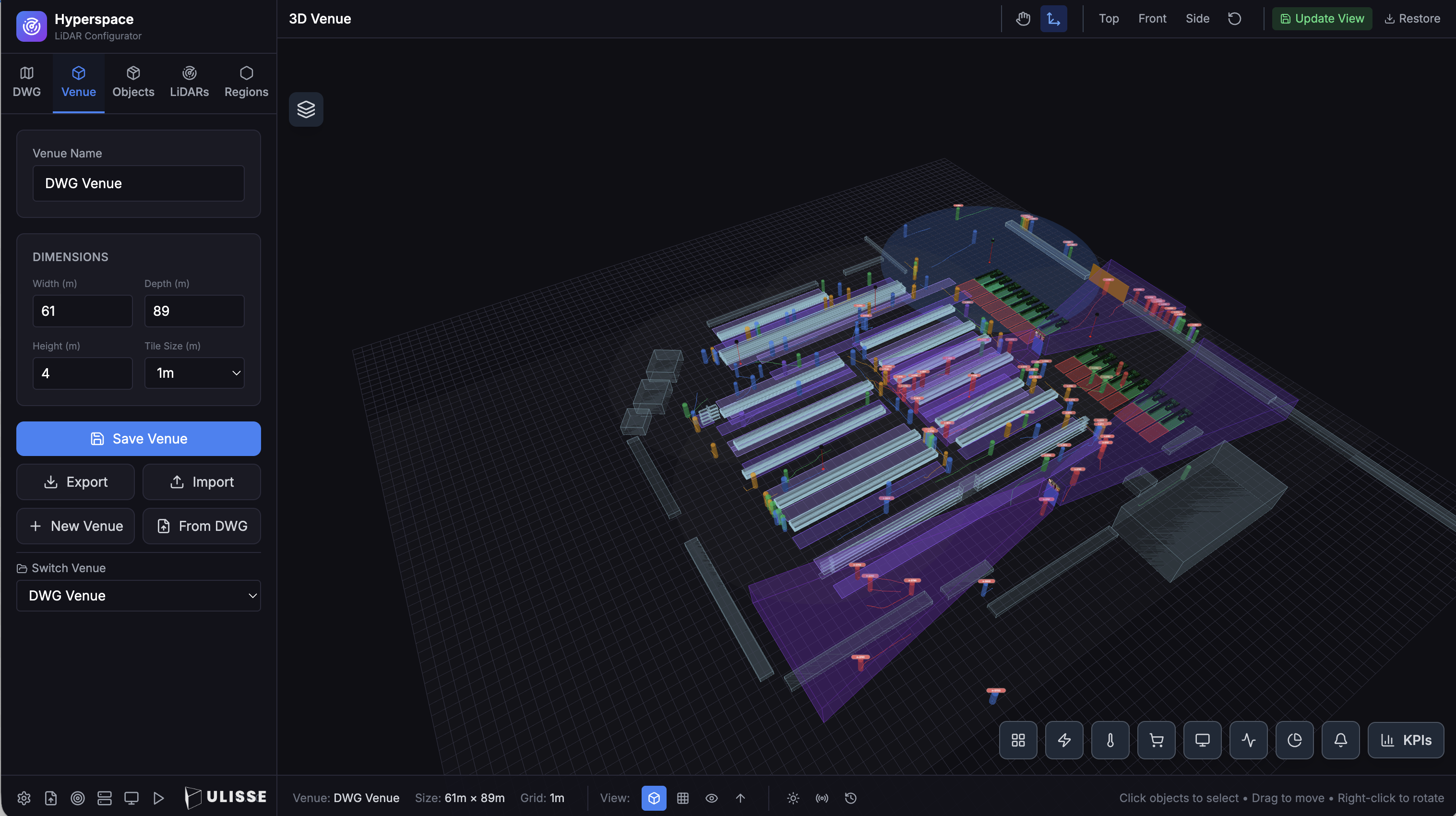
Task: Edit the Width dimension field
Action: 83,311
